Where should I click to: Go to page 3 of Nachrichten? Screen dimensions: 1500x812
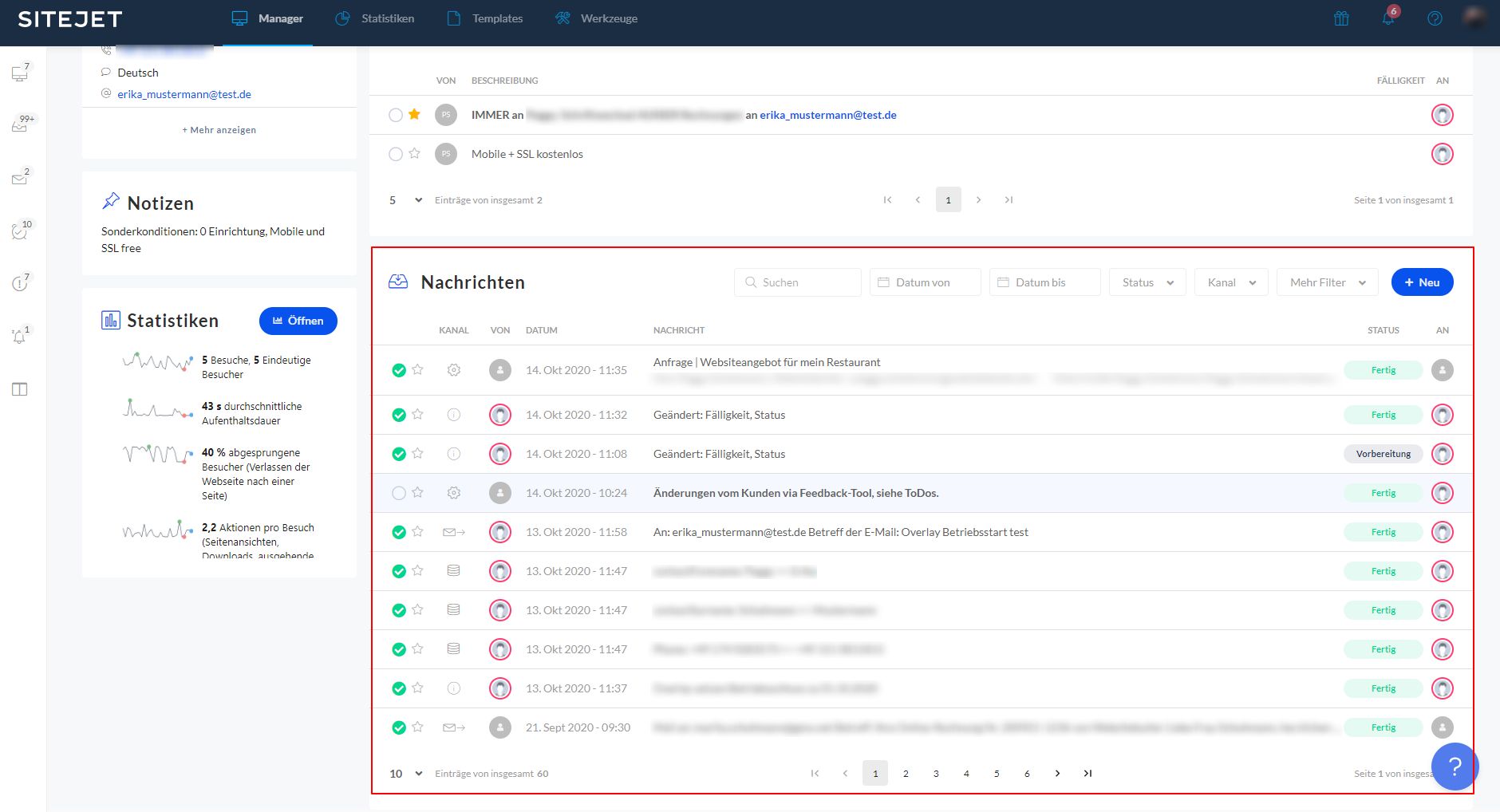click(936, 774)
